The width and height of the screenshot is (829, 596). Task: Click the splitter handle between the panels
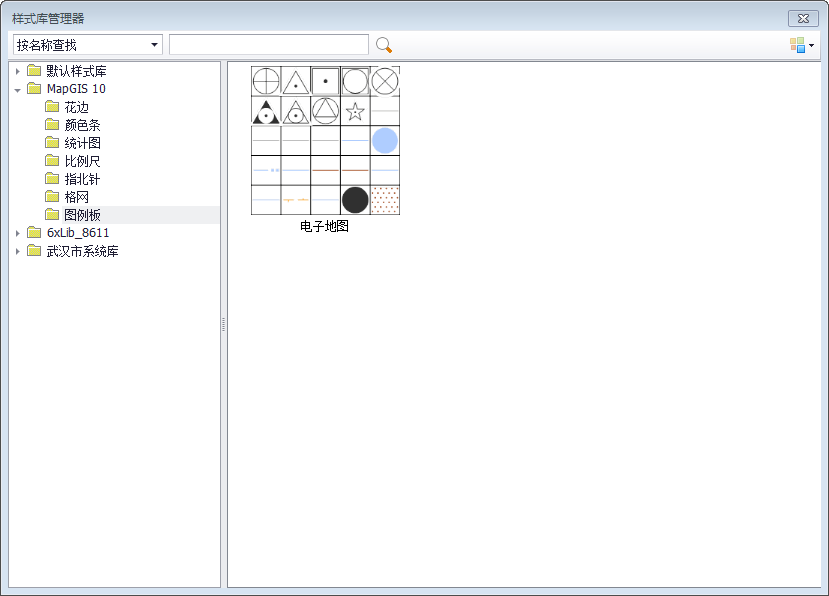[x=224, y=324]
